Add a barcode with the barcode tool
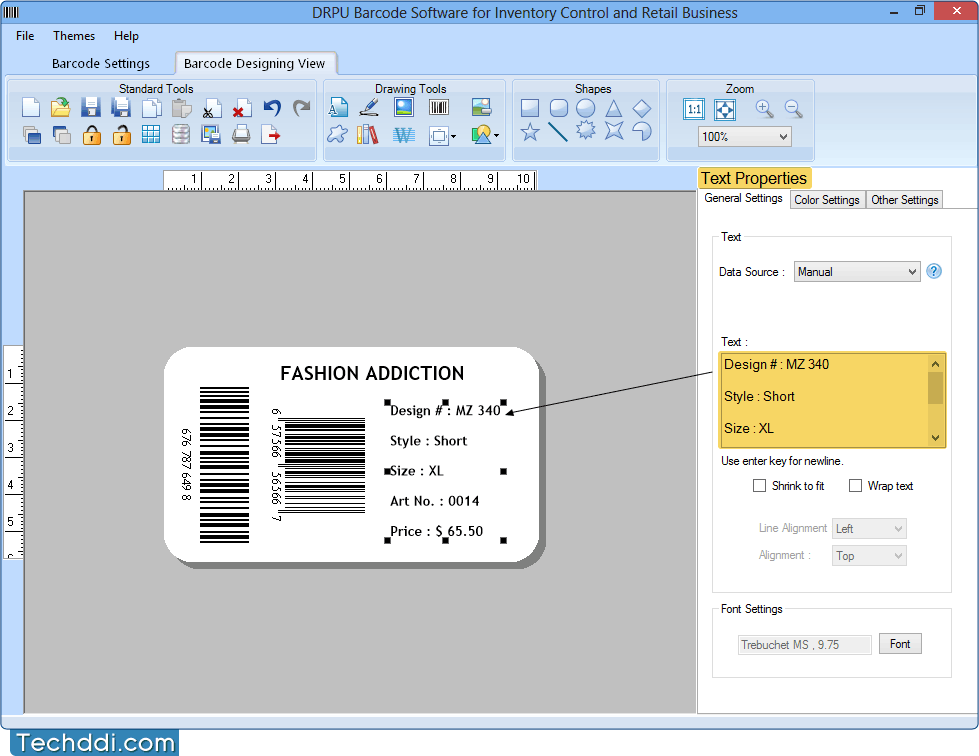979x756 pixels. pyautogui.click(x=439, y=107)
